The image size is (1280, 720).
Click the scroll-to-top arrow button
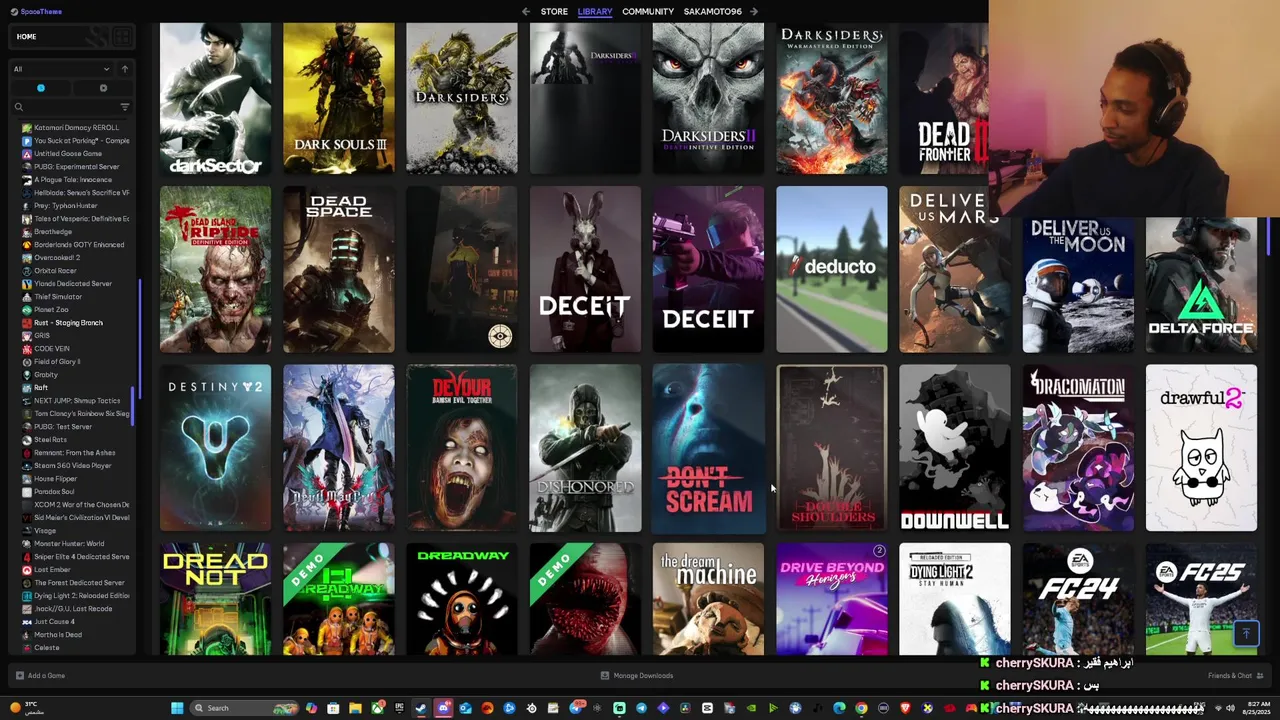pyautogui.click(x=1246, y=633)
